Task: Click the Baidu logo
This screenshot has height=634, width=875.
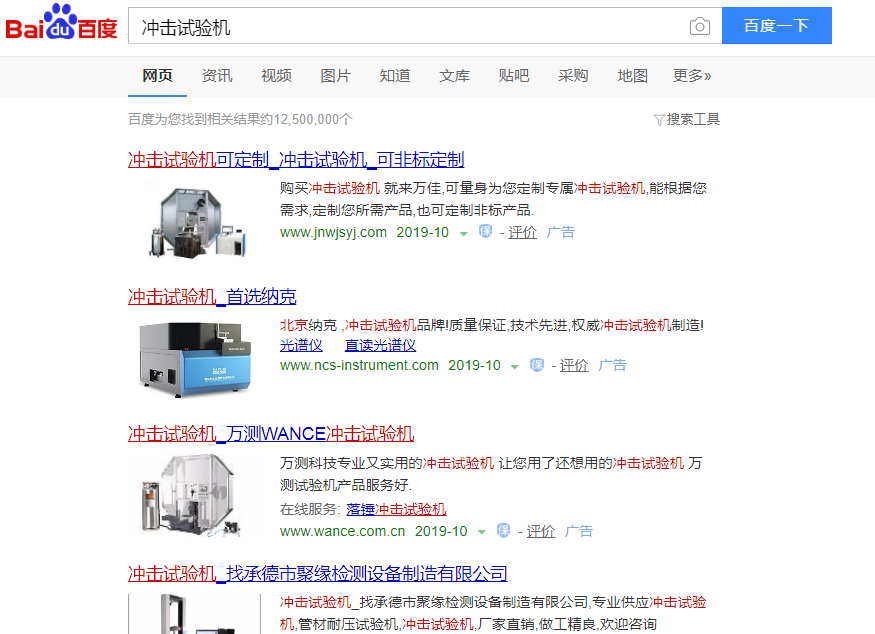Action: pyautogui.click(x=61, y=22)
